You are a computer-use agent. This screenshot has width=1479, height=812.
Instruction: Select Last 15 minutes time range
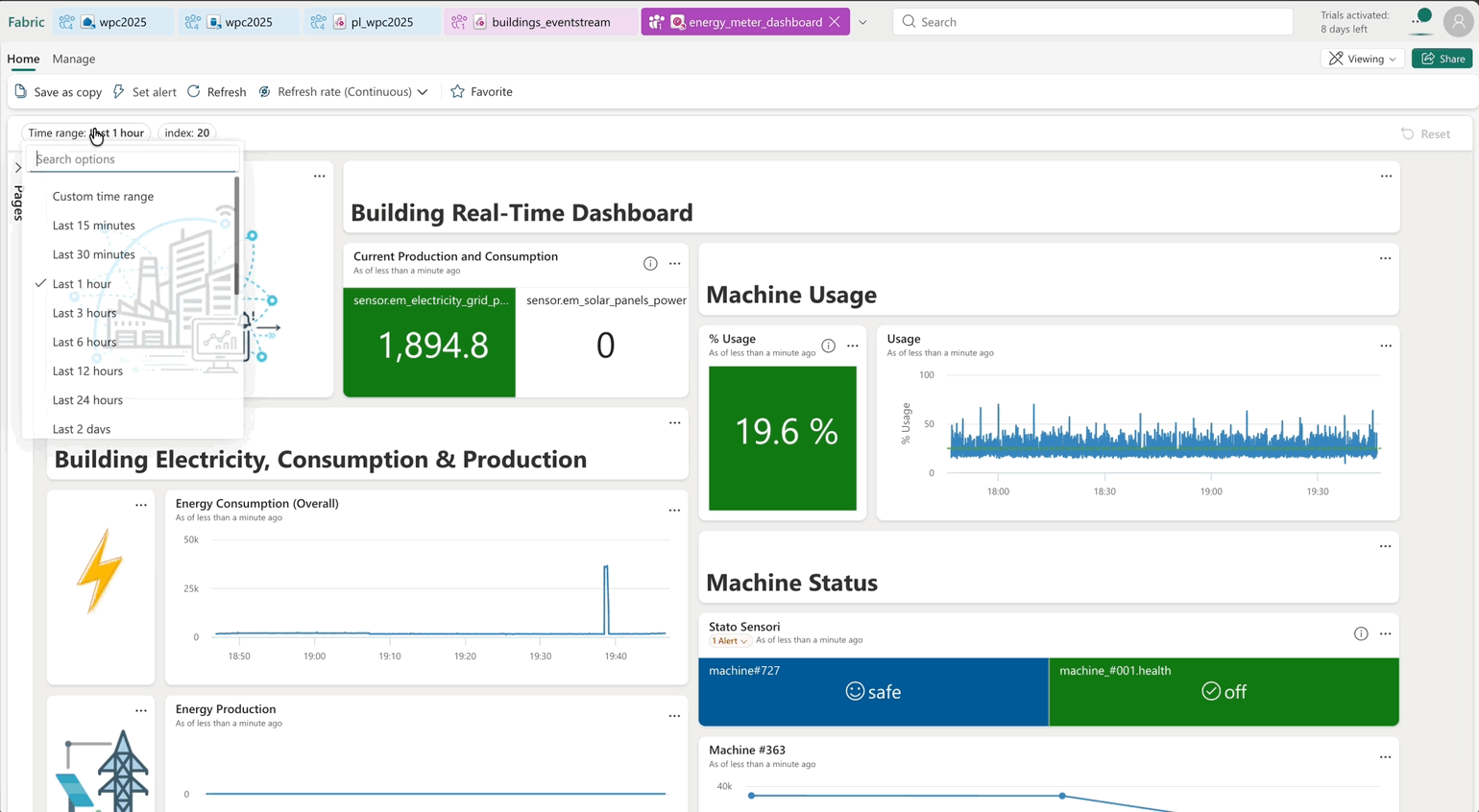click(x=93, y=226)
